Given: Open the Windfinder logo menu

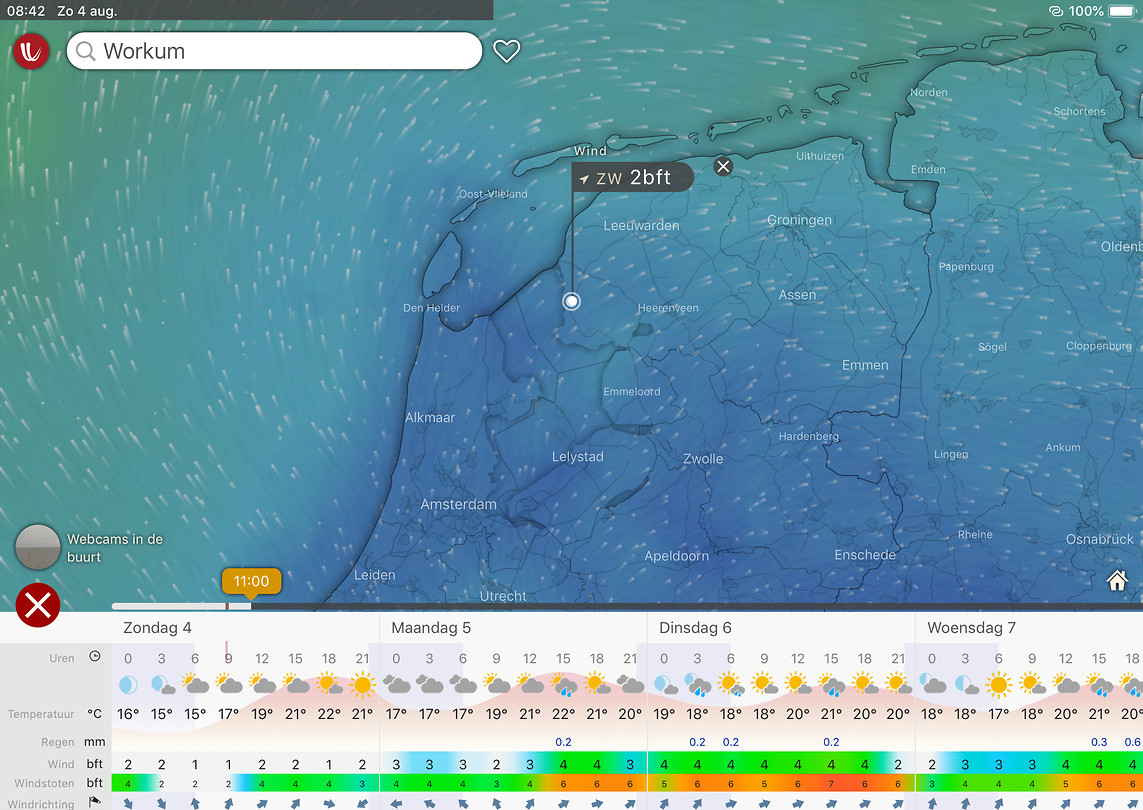Looking at the screenshot, I should [31, 51].
